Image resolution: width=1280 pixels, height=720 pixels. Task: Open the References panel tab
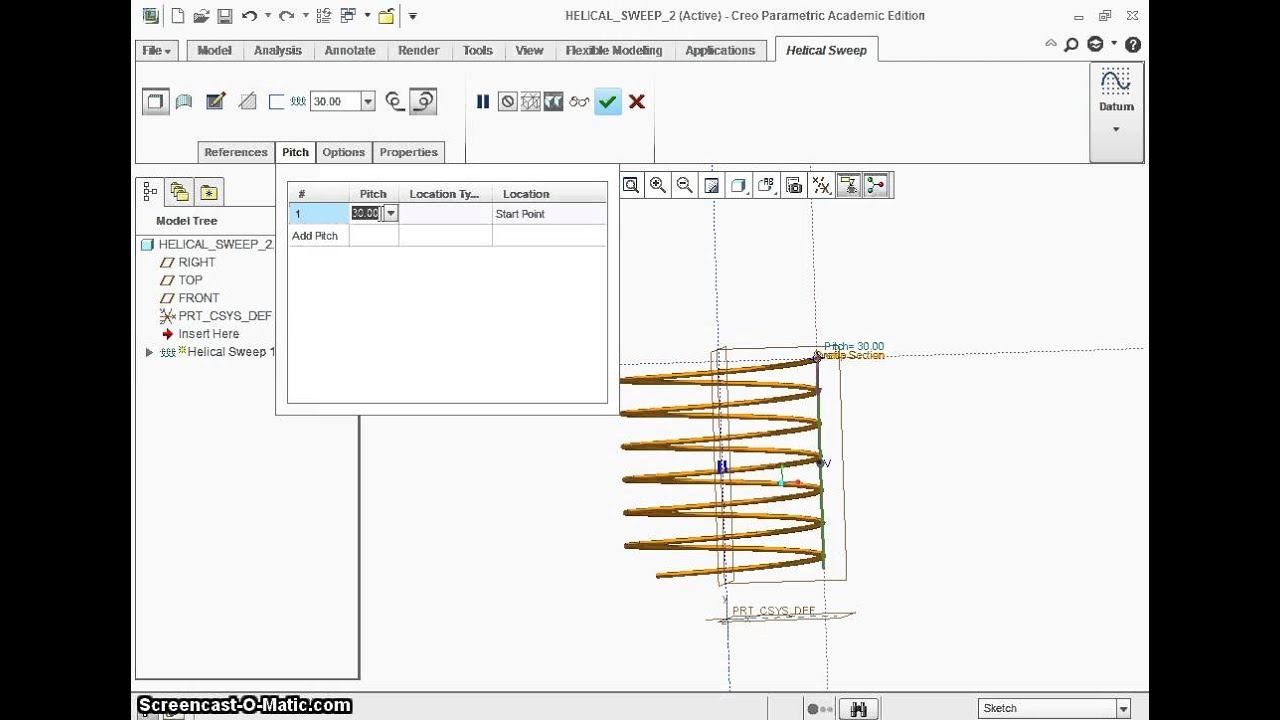click(236, 152)
